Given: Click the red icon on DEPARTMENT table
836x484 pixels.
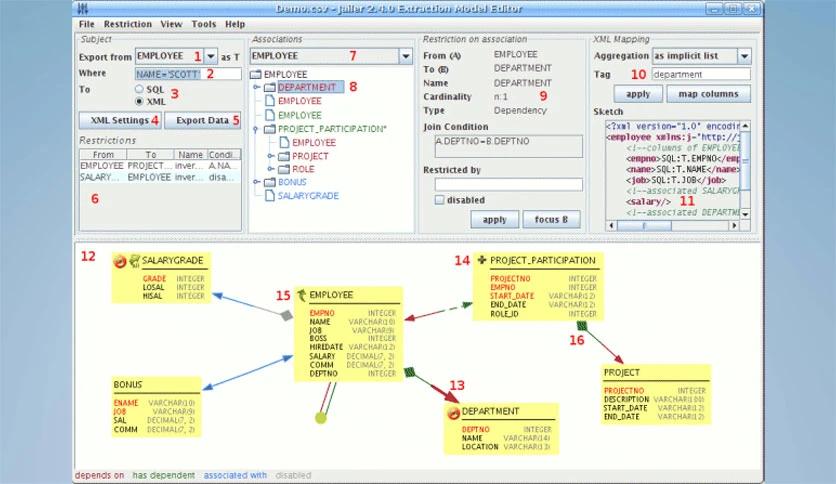Looking at the screenshot, I should coord(453,412).
